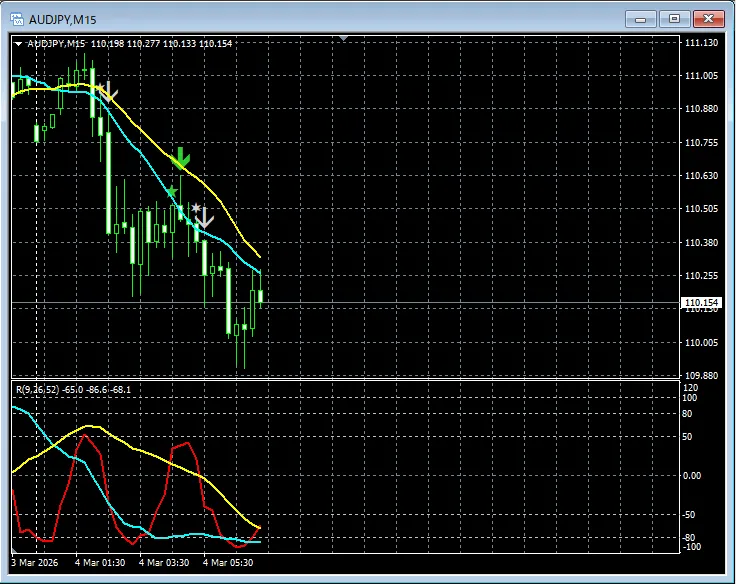Click the AUDJPY,M15 title bar text

point(63,20)
